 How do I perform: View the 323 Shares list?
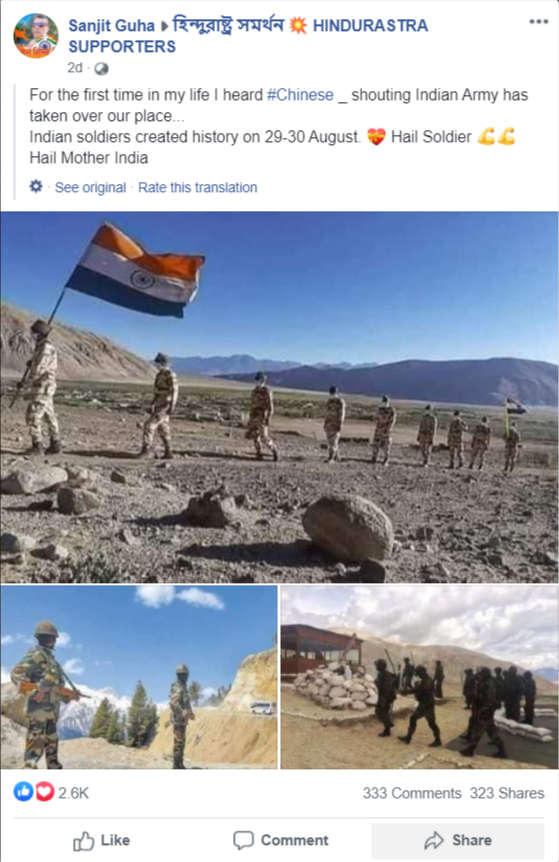coord(507,793)
